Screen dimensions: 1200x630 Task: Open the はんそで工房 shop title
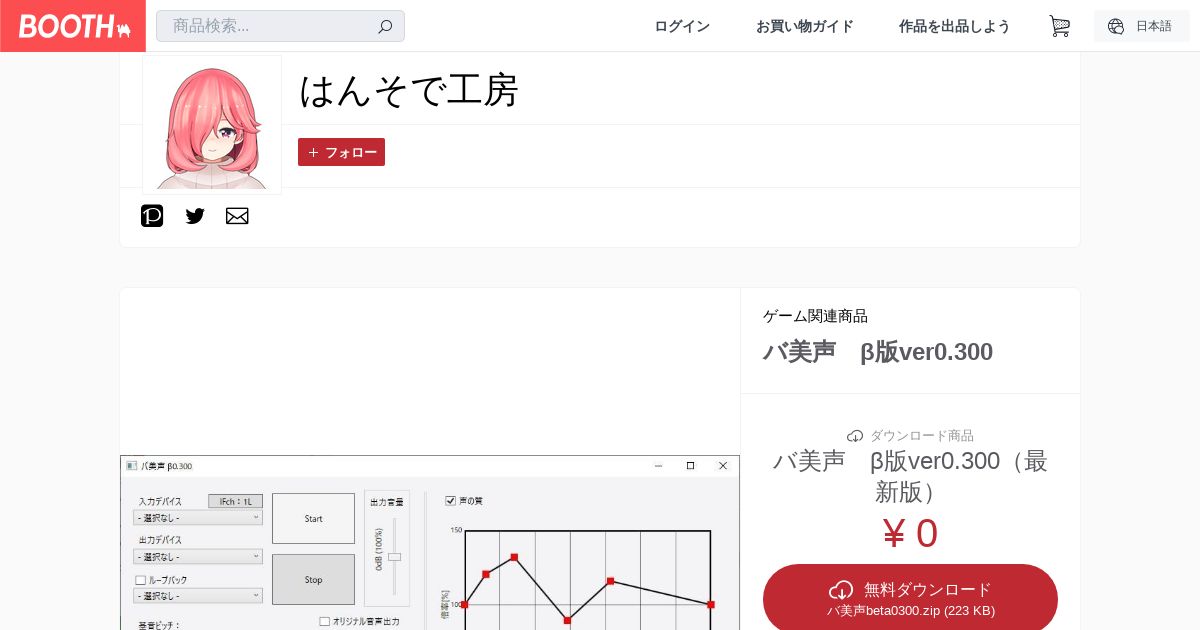(x=409, y=90)
